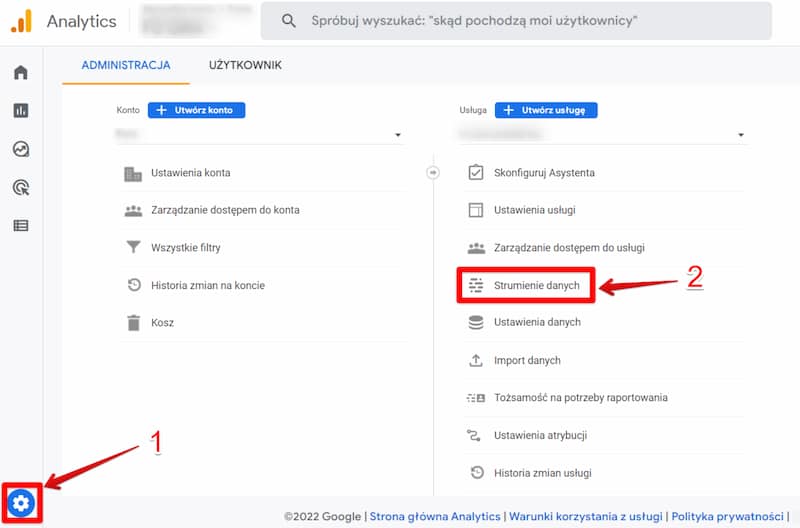Click the Admin gear icon
Viewport: 800px width, 528px height.
[21, 504]
